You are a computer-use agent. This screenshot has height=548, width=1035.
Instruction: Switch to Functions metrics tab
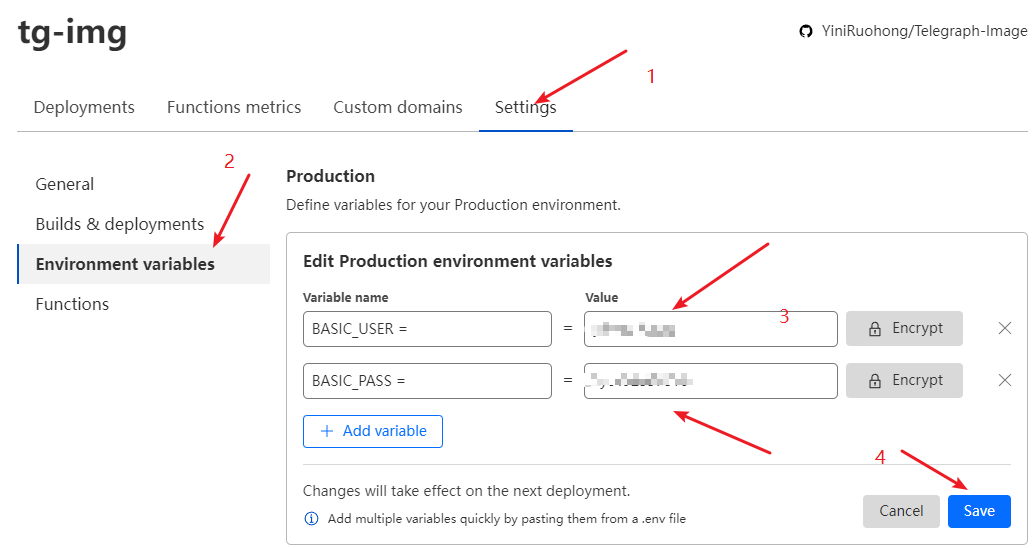(x=234, y=107)
